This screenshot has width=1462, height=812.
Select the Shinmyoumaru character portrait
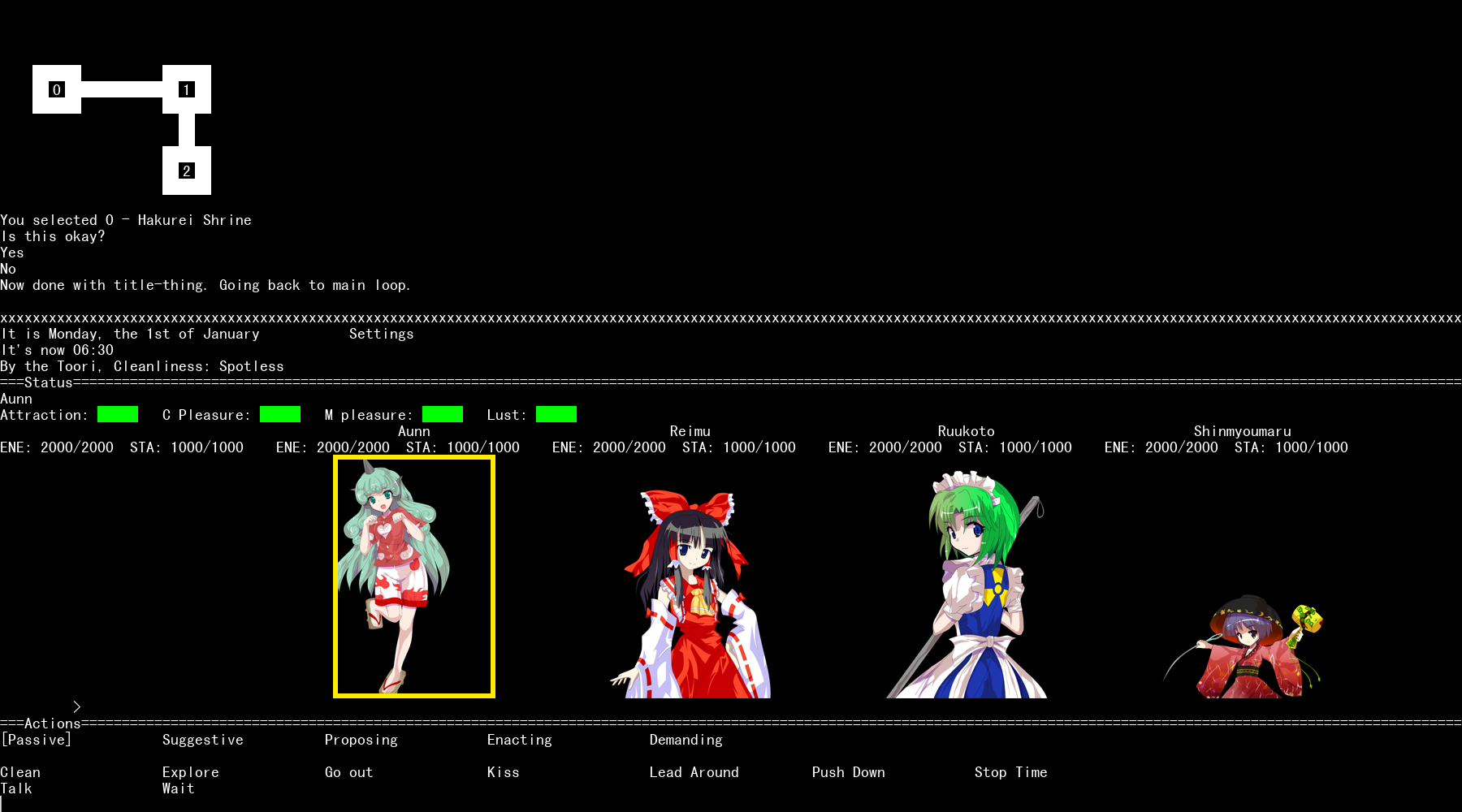tap(1243, 647)
